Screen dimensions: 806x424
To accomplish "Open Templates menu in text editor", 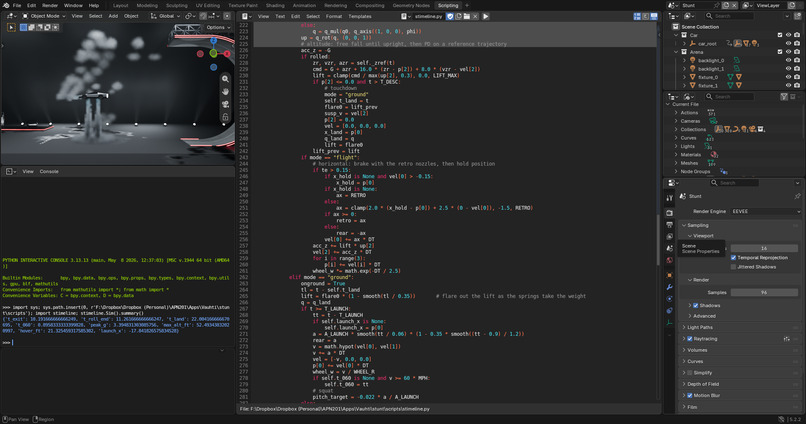I will pyautogui.click(x=360, y=16).
